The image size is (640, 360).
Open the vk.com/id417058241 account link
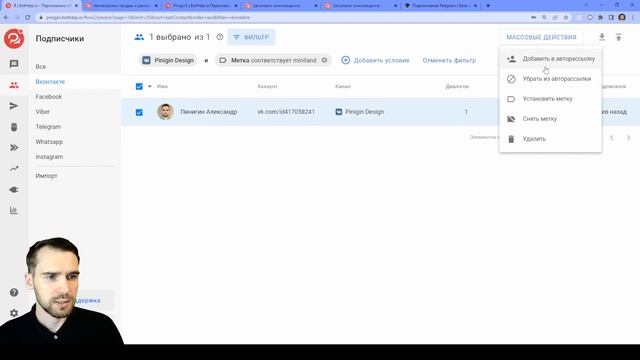tap(286, 112)
